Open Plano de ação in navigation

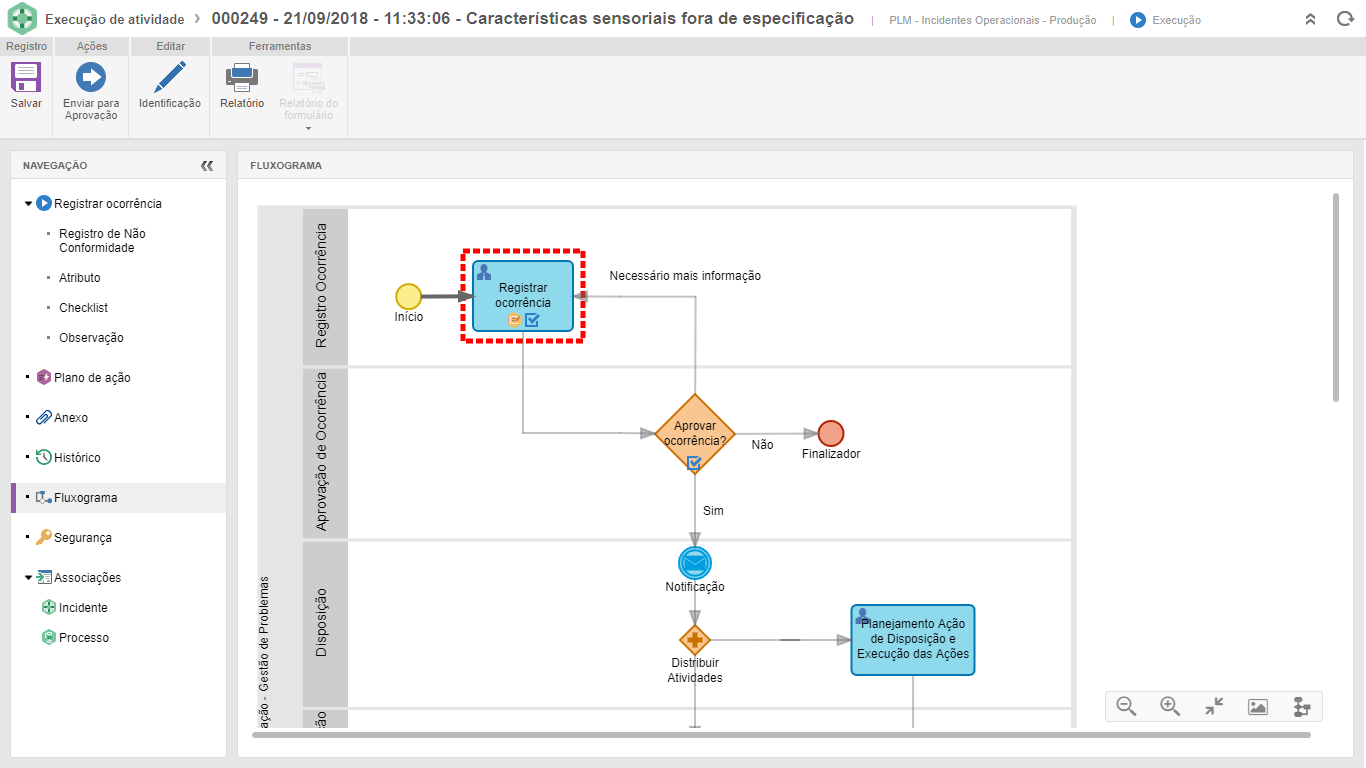[91, 378]
